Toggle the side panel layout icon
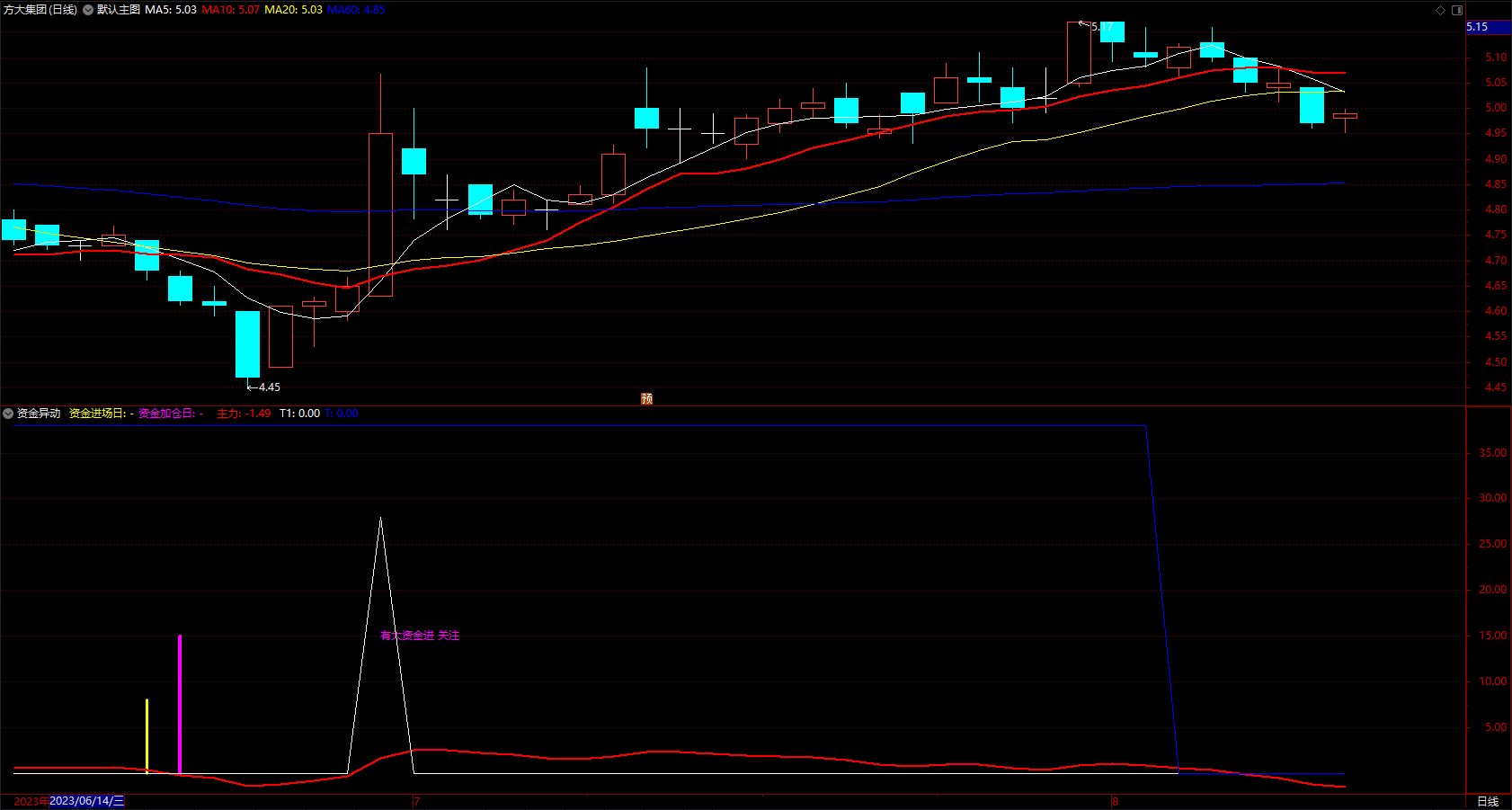 (x=1457, y=10)
